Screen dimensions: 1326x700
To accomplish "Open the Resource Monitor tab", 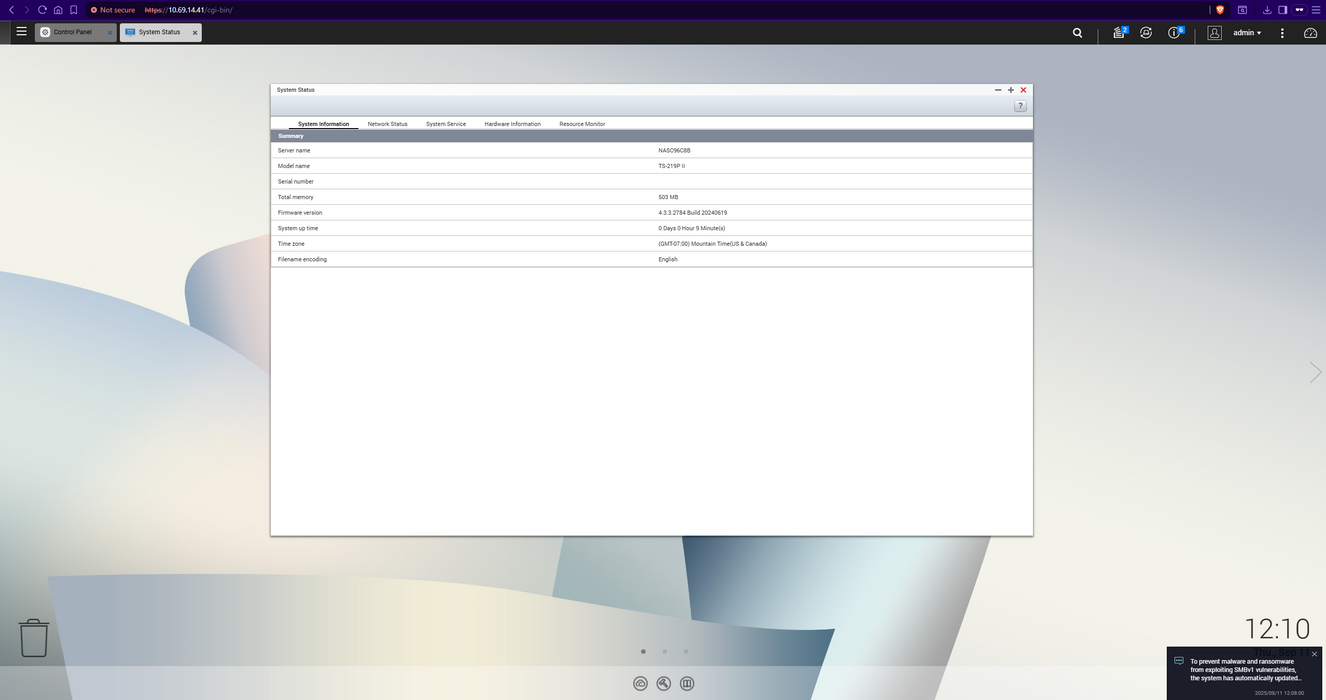I will (x=581, y=124).
